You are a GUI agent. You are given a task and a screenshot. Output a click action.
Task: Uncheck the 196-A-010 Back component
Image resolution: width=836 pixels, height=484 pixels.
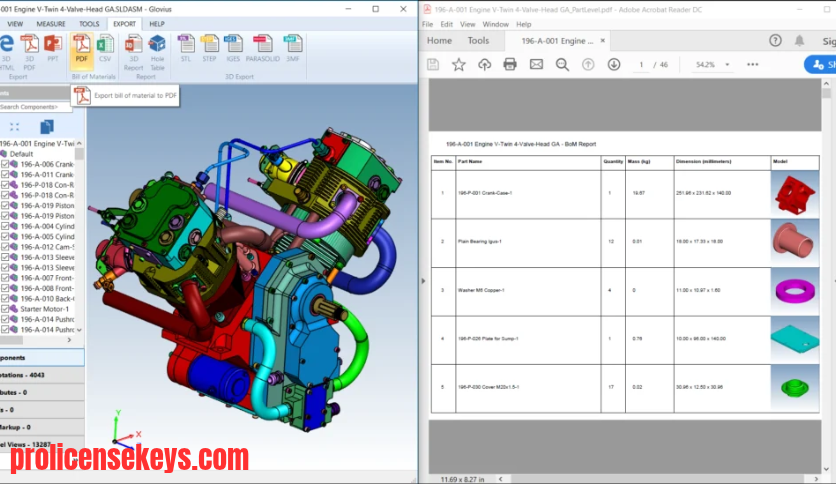[x=5, y=299]
